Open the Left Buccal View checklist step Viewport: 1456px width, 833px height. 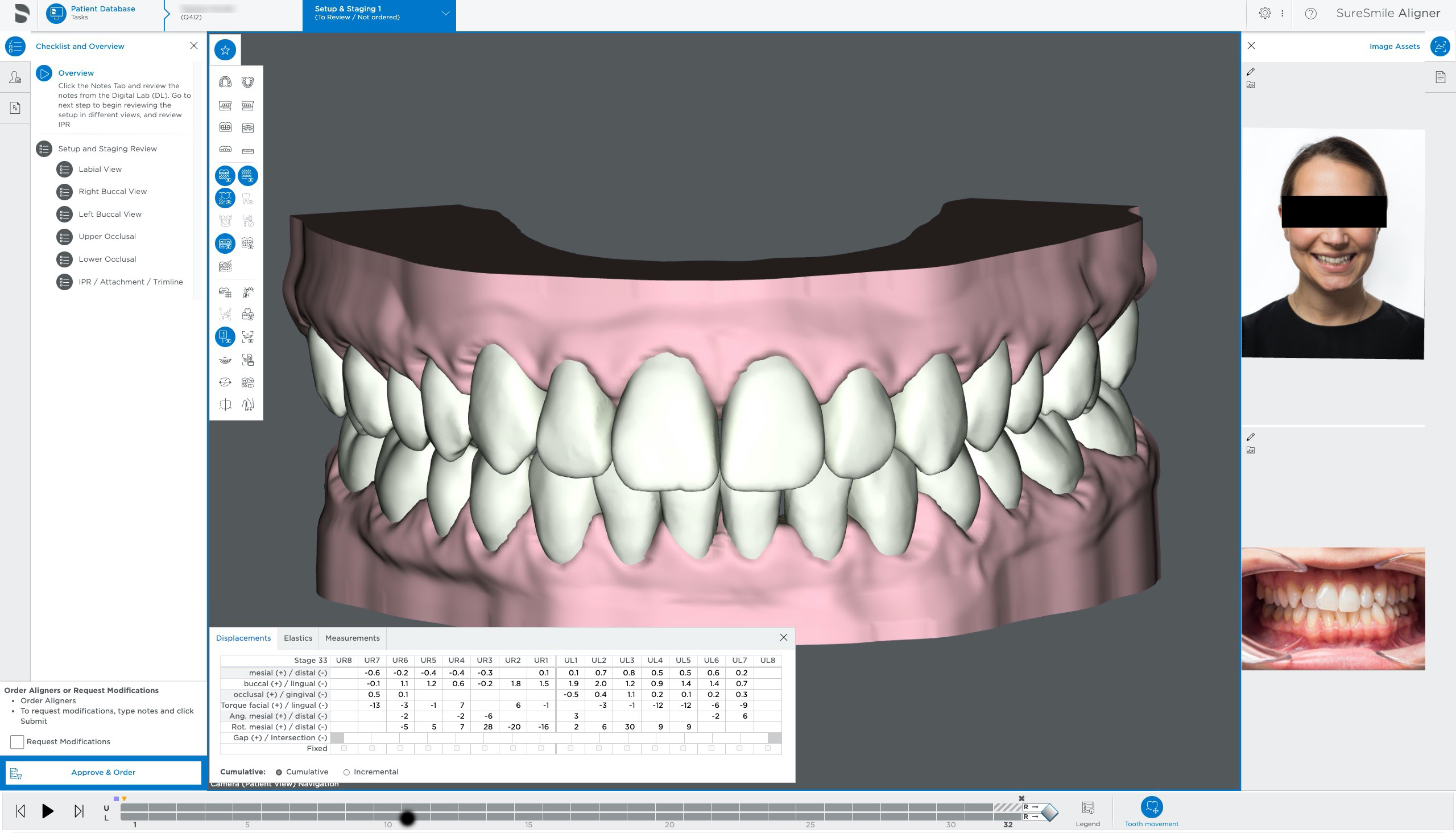[x=110, y=214]
